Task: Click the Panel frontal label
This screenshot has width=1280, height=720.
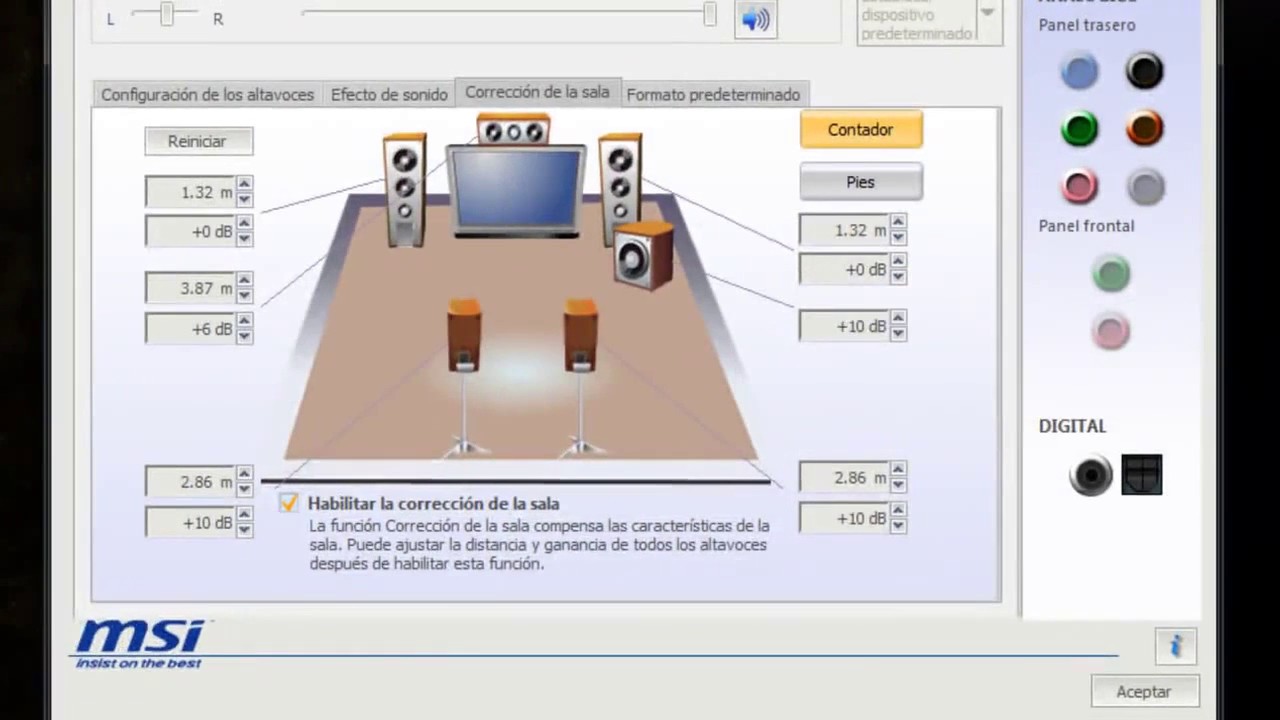Action: [1086, 226]
